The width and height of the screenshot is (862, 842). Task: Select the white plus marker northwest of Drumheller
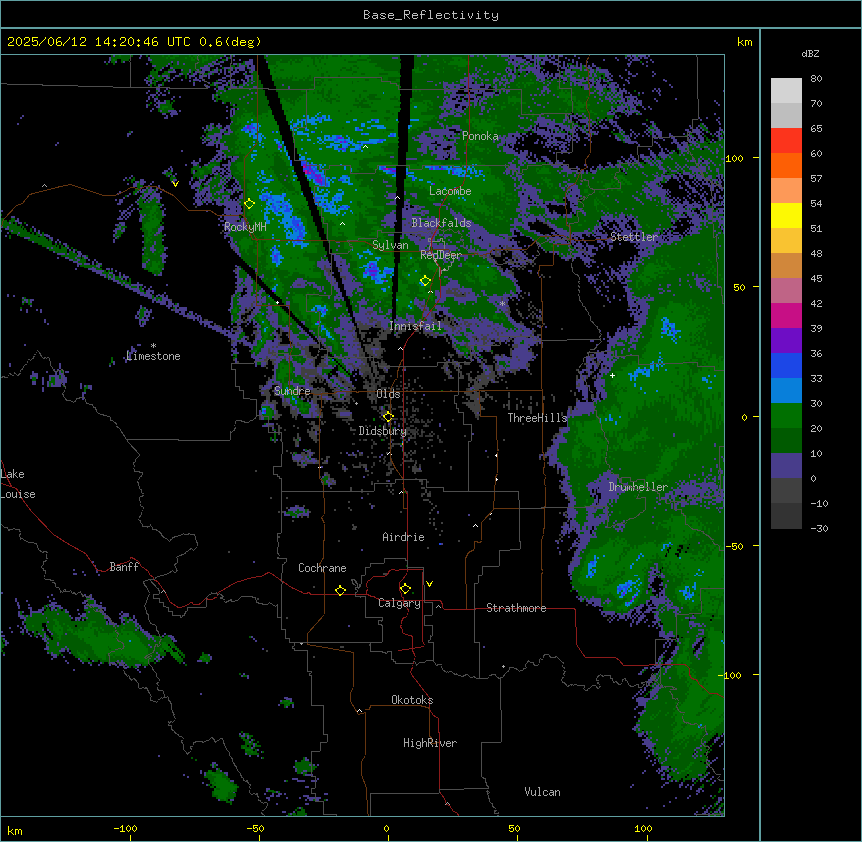[x=612, y=375]
